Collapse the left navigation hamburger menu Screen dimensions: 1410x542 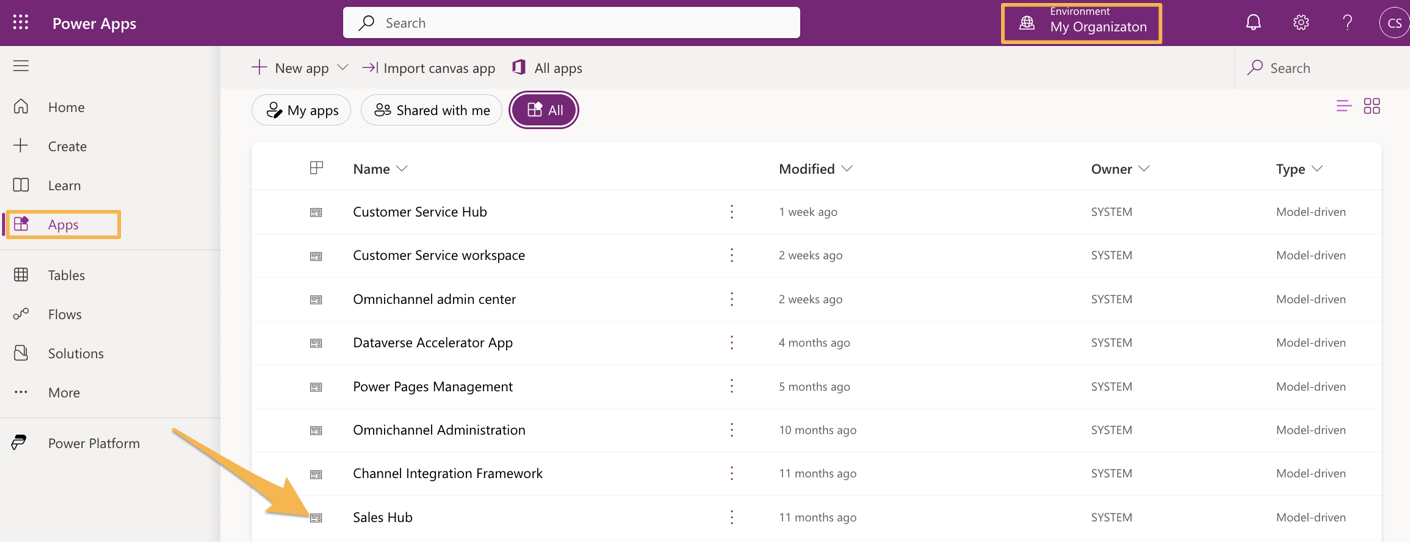click(21, 66)
